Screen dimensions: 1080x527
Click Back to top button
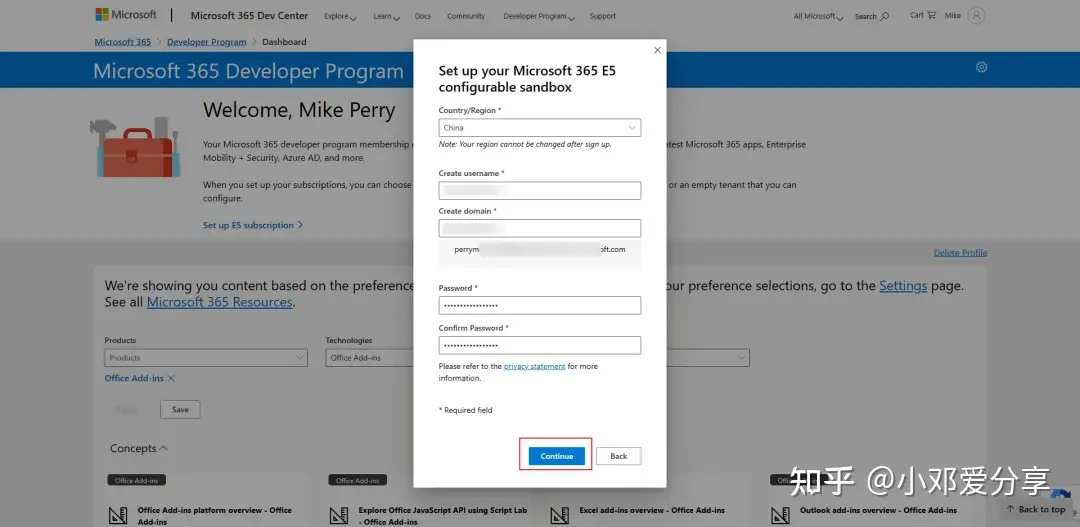pos(1036,509)
